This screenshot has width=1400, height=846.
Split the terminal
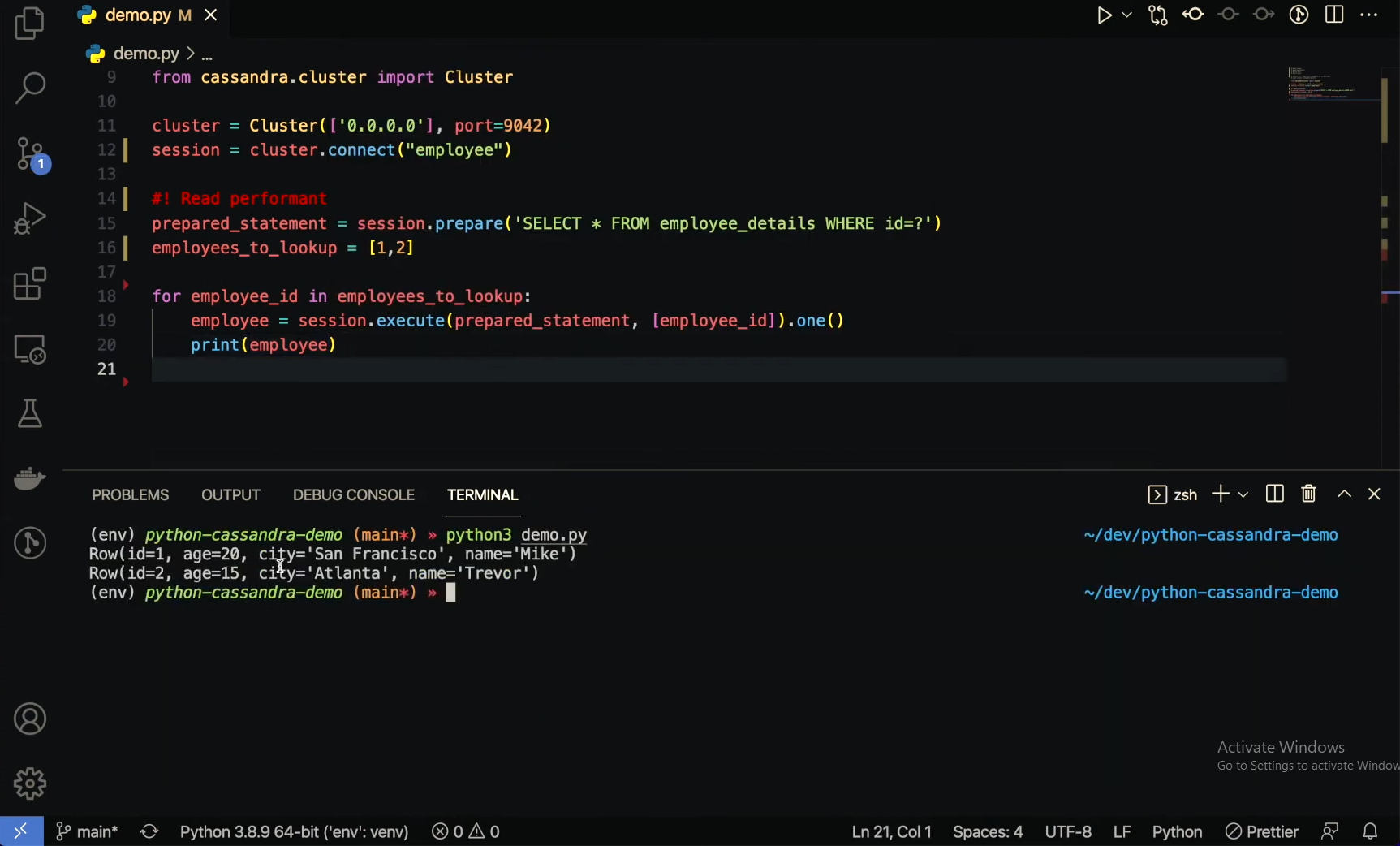(x=1274, y=494)
